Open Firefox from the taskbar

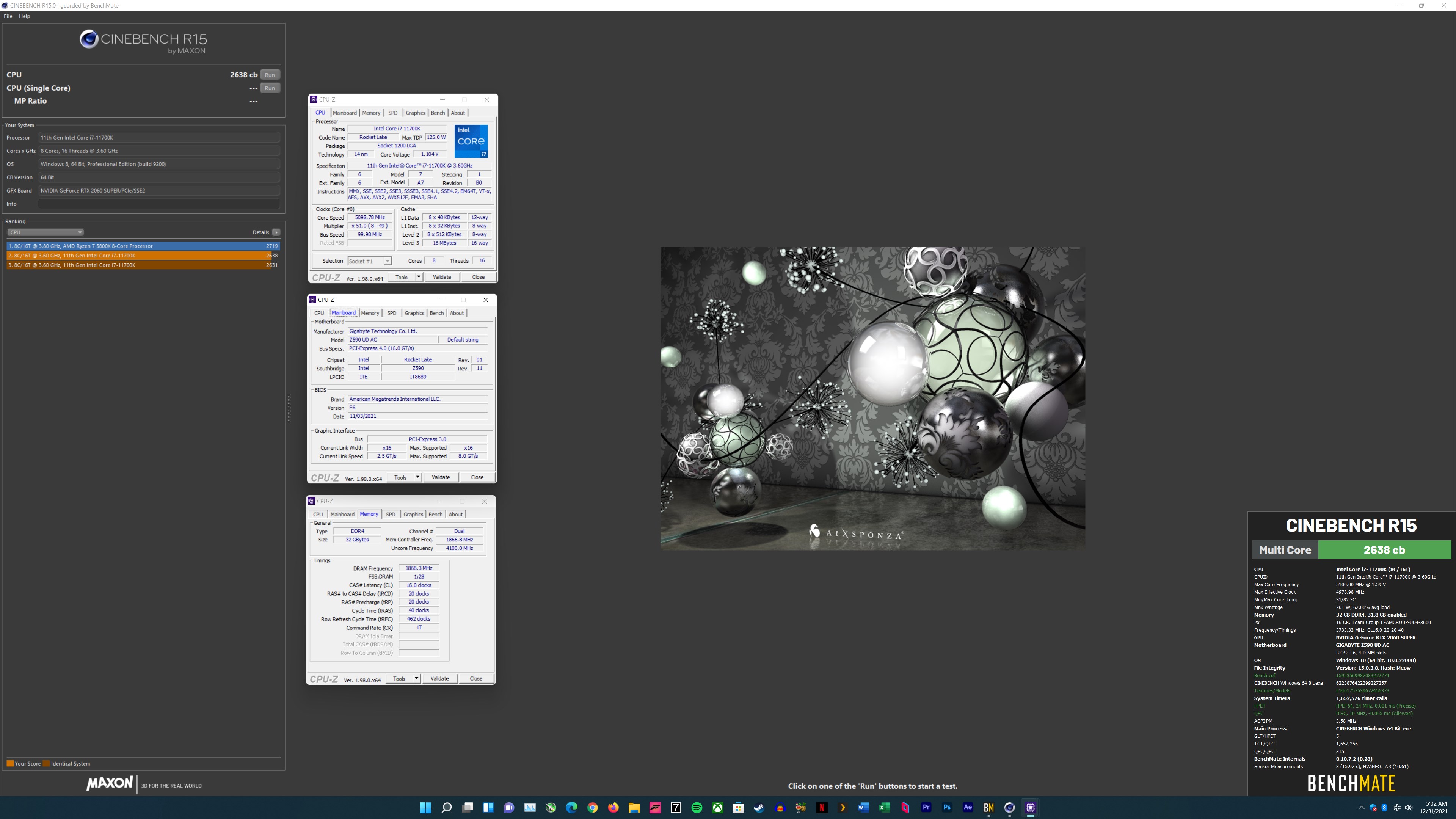coord(613,807)
